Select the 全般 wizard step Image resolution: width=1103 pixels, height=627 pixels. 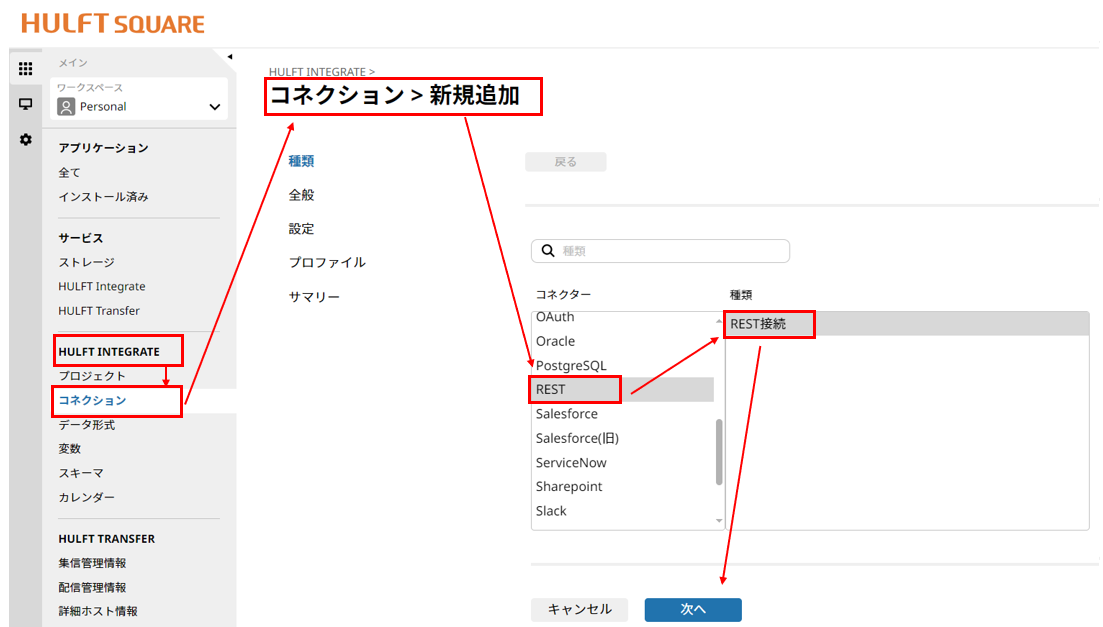click(x=301, y=195)
